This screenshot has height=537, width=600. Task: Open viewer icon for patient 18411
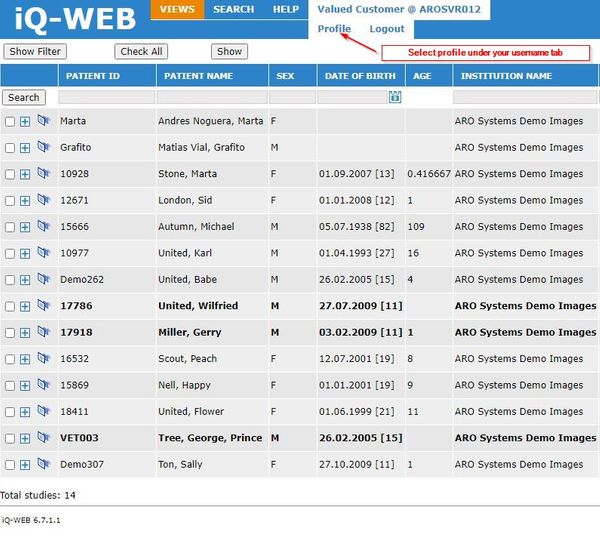[x=44, y=411]
